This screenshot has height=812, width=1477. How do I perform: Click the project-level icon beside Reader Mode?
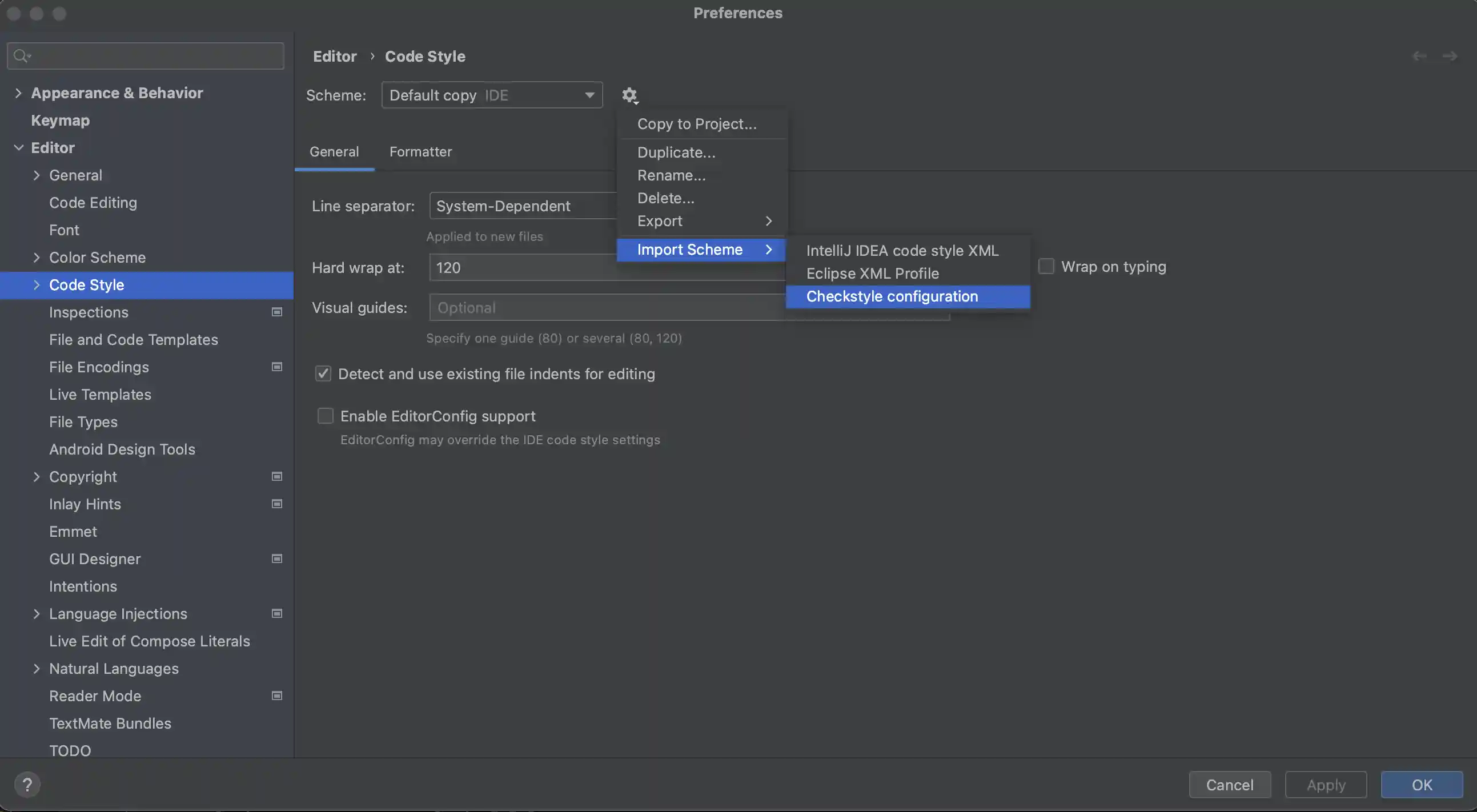pyautogui.click(x=277, y=696)
